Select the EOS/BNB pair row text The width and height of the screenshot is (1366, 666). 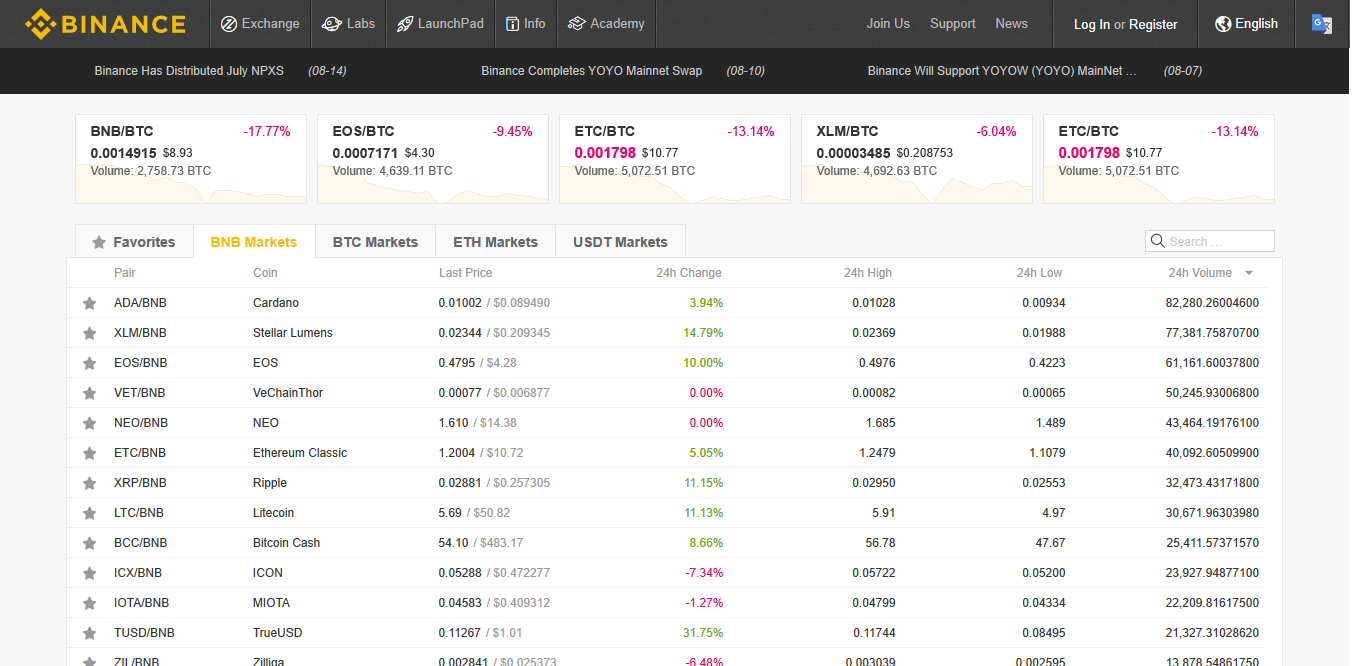141,363
